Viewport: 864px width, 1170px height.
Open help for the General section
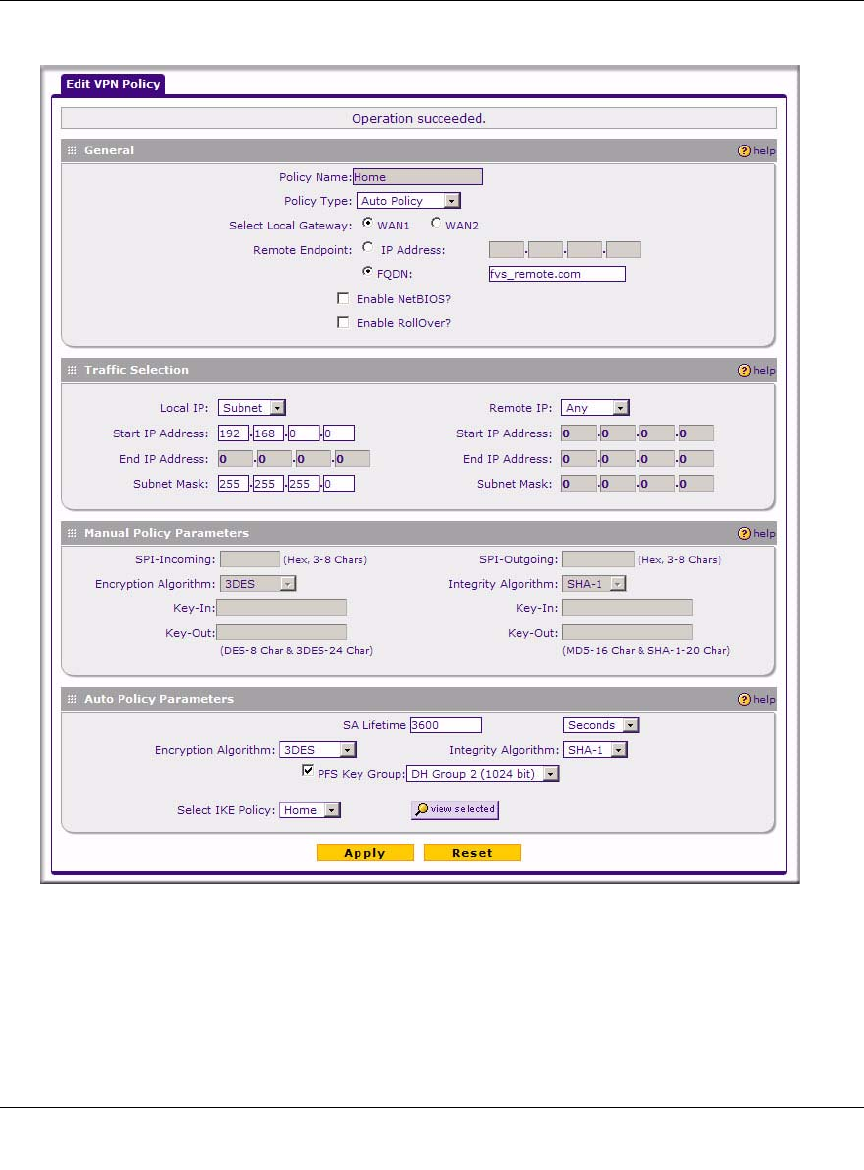[x=757, y=151]
